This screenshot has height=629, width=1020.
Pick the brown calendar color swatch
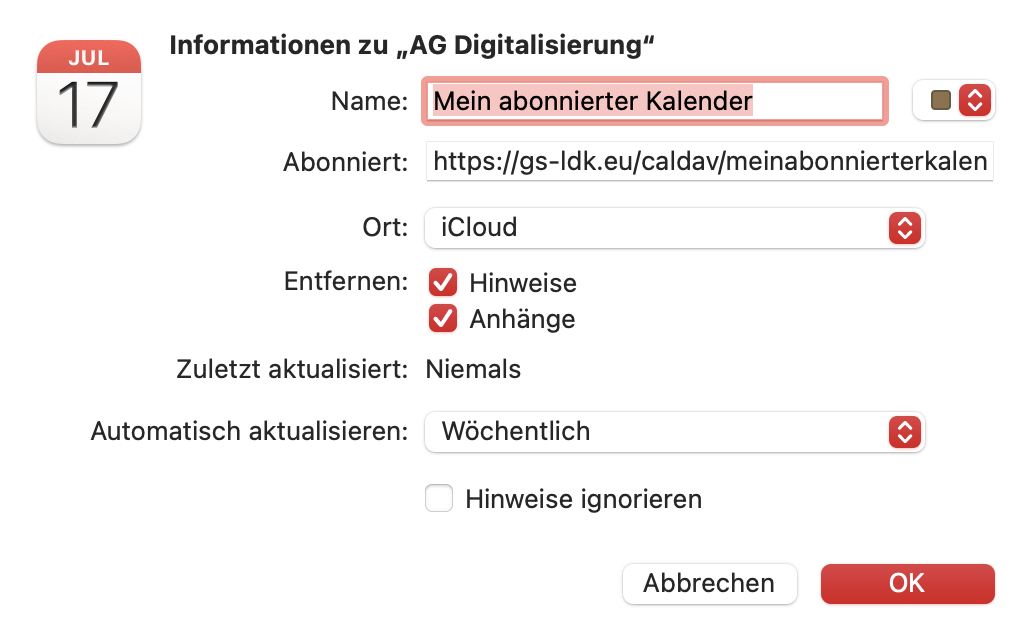tap(940, 100)
